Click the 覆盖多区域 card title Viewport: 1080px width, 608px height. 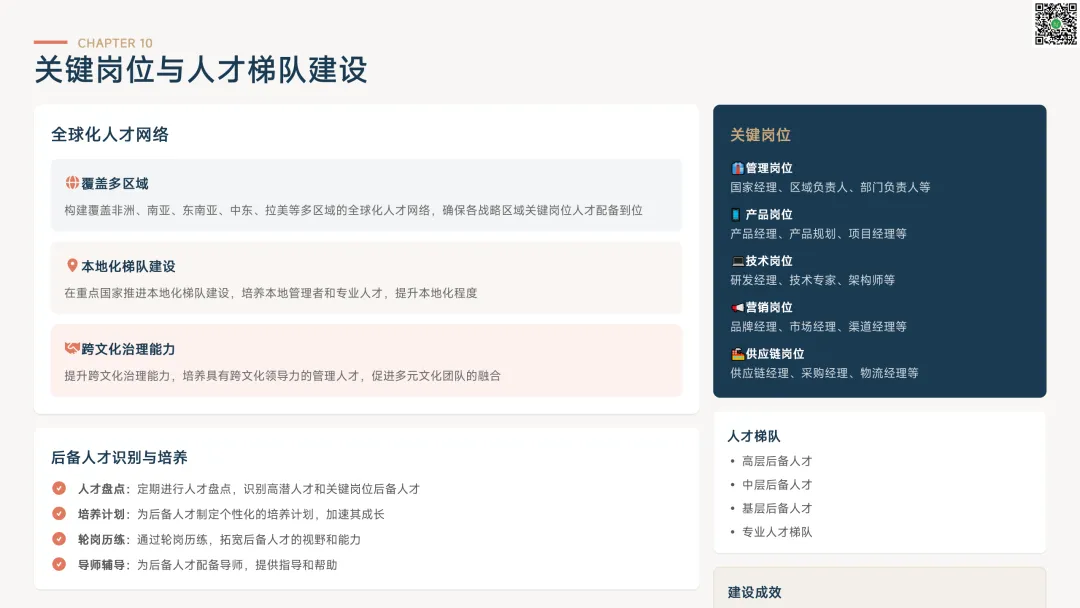pyautogui.click(x=115, y=184)
